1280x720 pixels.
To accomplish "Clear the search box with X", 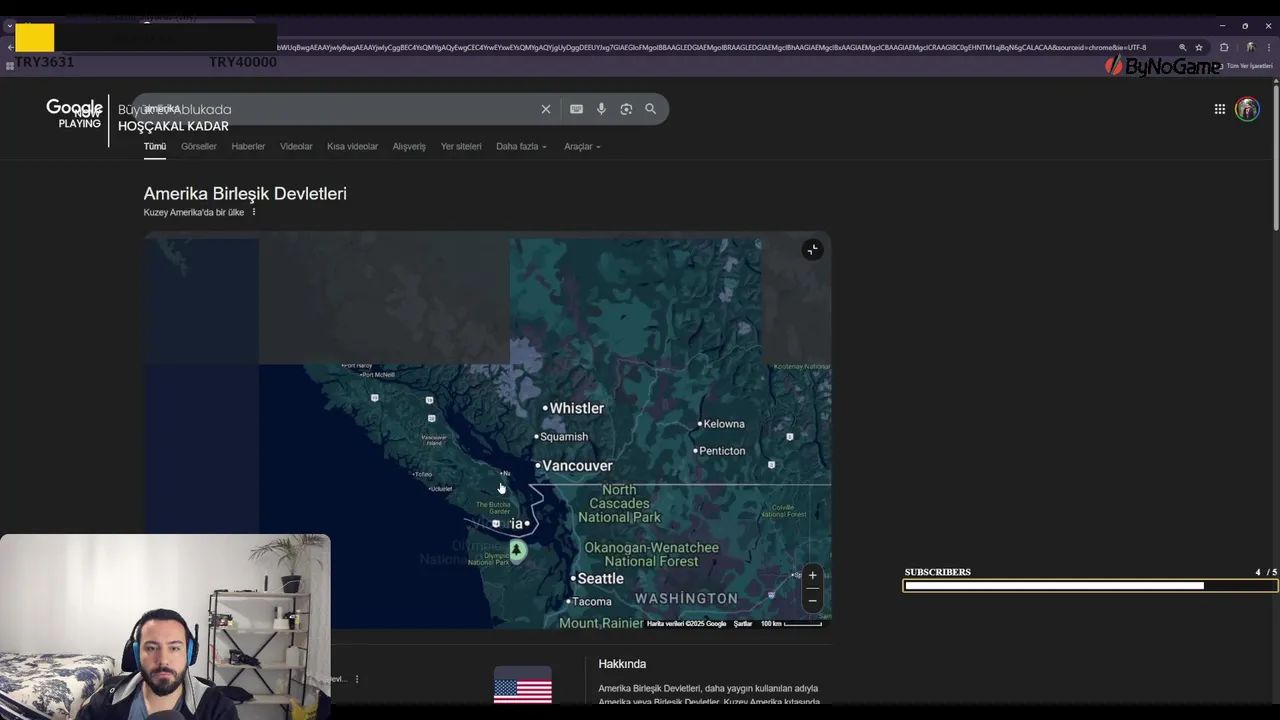I will pyautogui.click(x=545, y=109).
